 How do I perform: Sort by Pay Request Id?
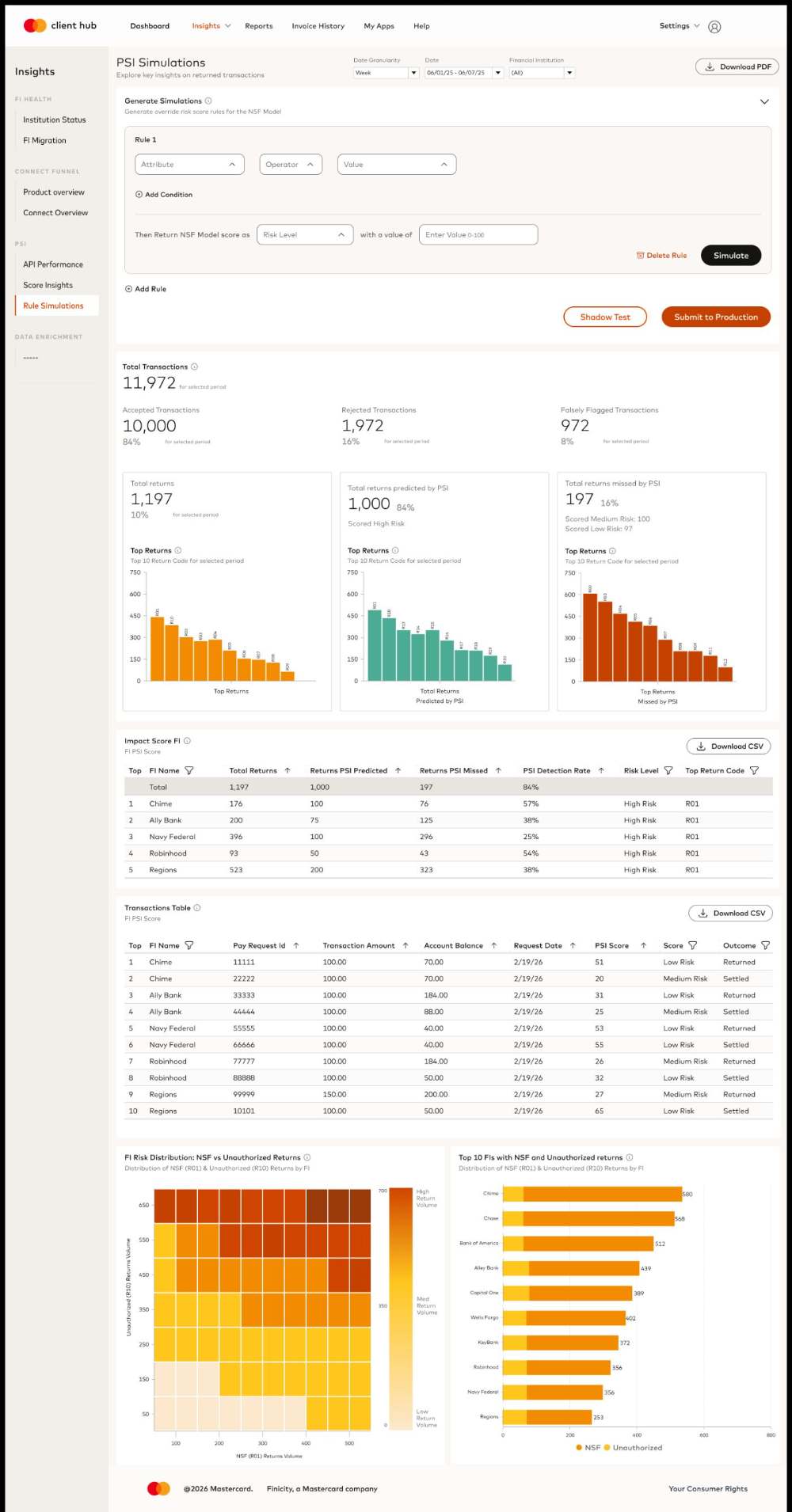click(x=295, y=945)
